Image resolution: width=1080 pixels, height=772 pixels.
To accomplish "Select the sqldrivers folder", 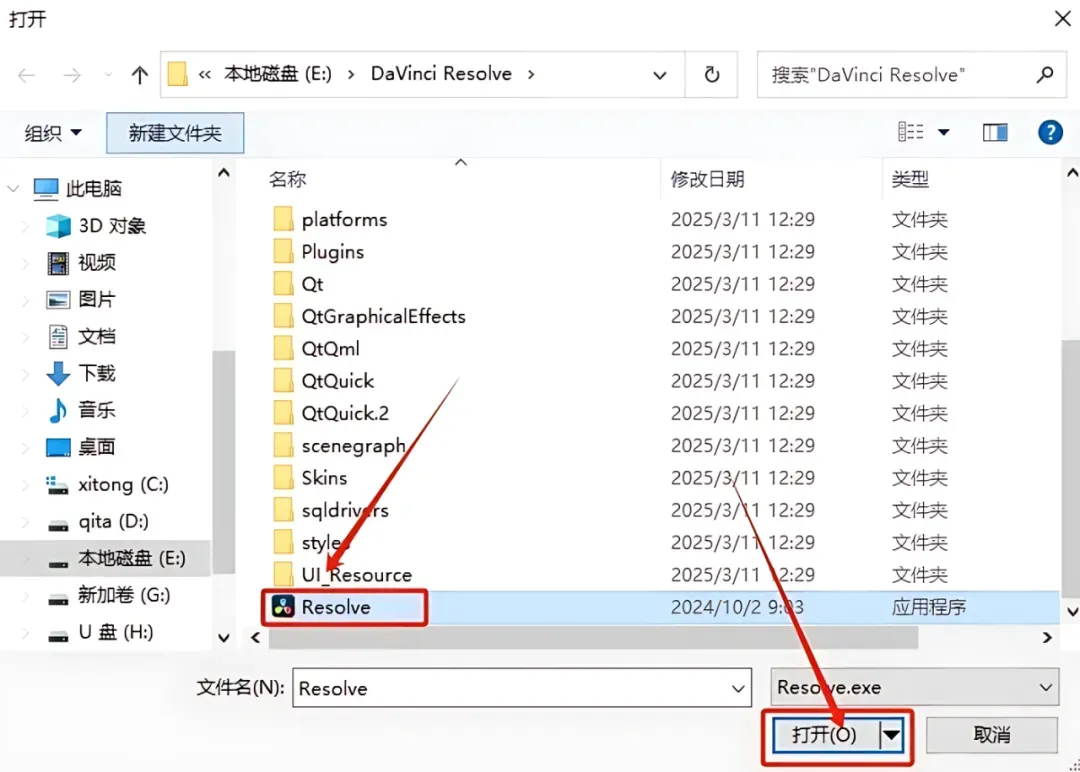I will [x=345, y=510].
